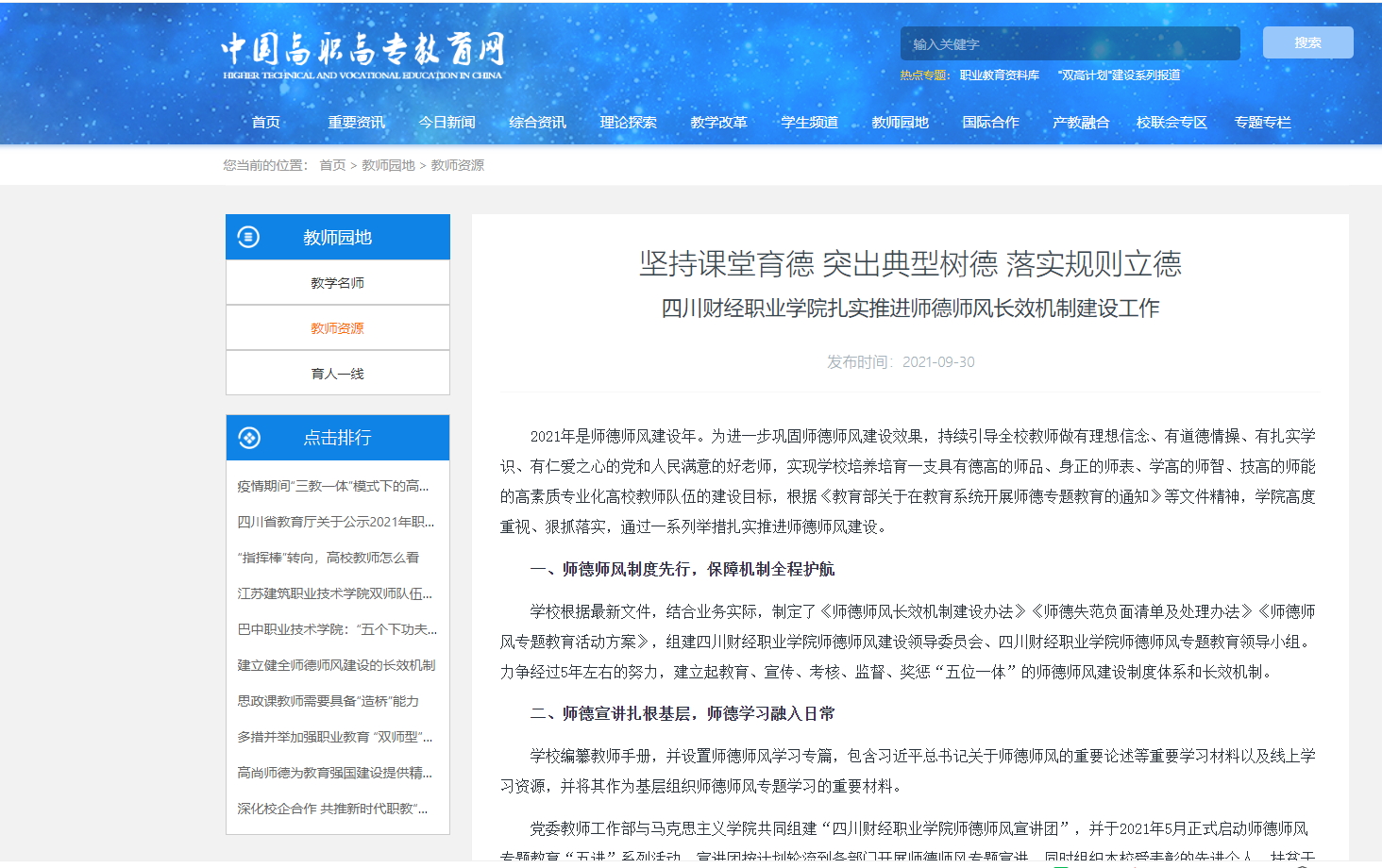The width and height of the screenshot is (1382, 868).
Task: Open the 教师园地 breadcrumb link
Action: click(387, 165)
